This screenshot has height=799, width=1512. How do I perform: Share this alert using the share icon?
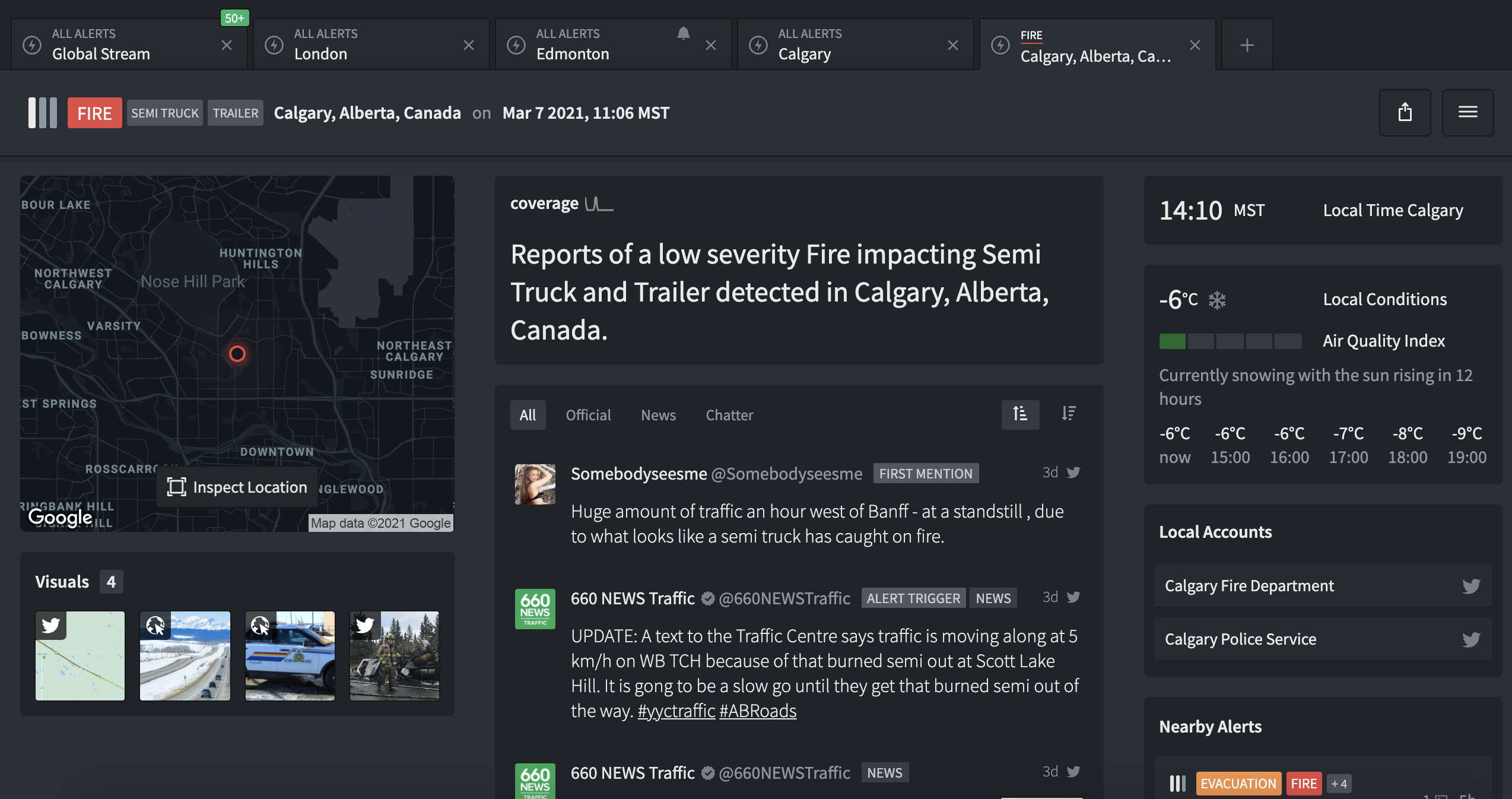(1405, 112)
